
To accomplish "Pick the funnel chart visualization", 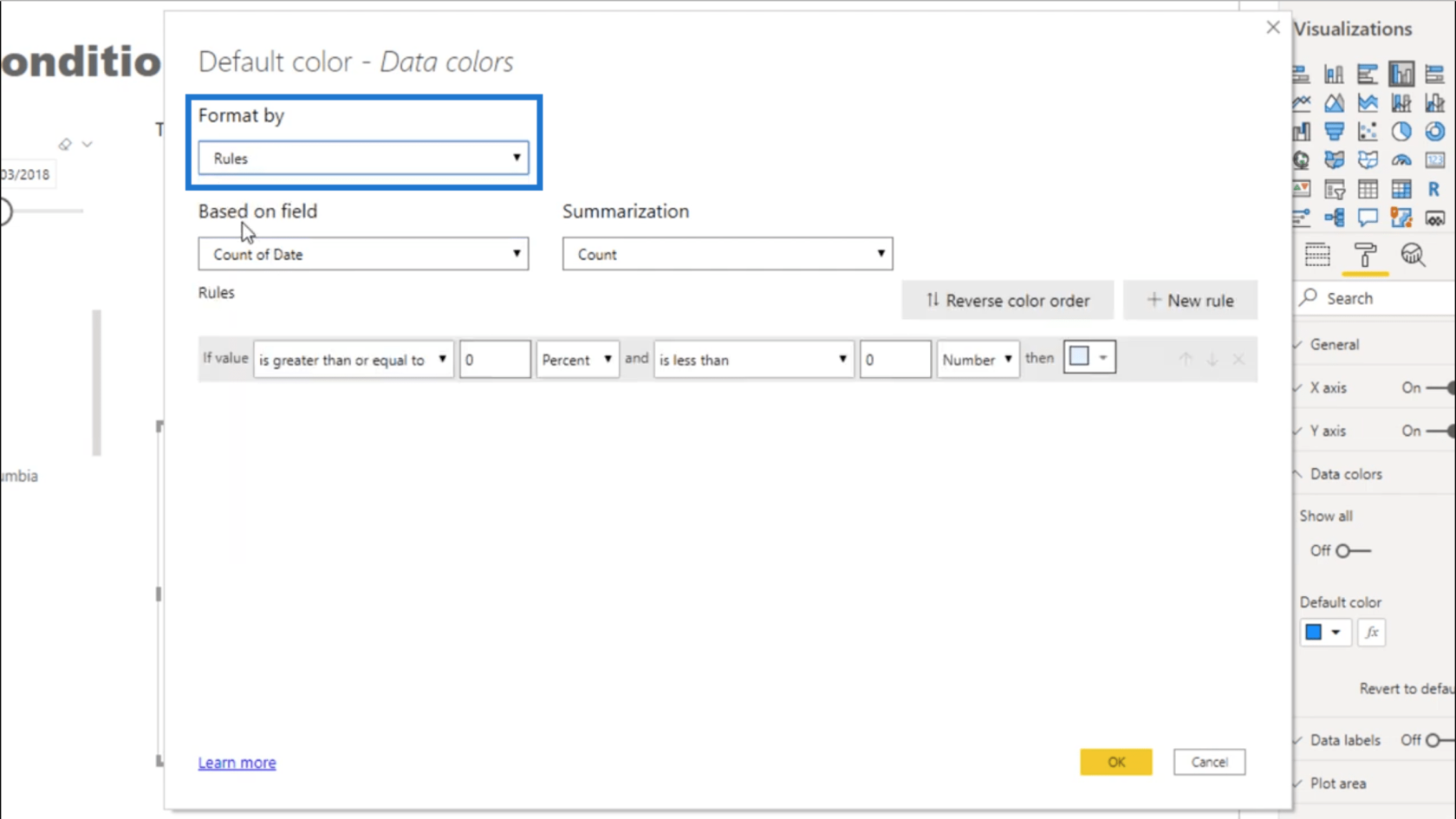I will (1334, 132).
